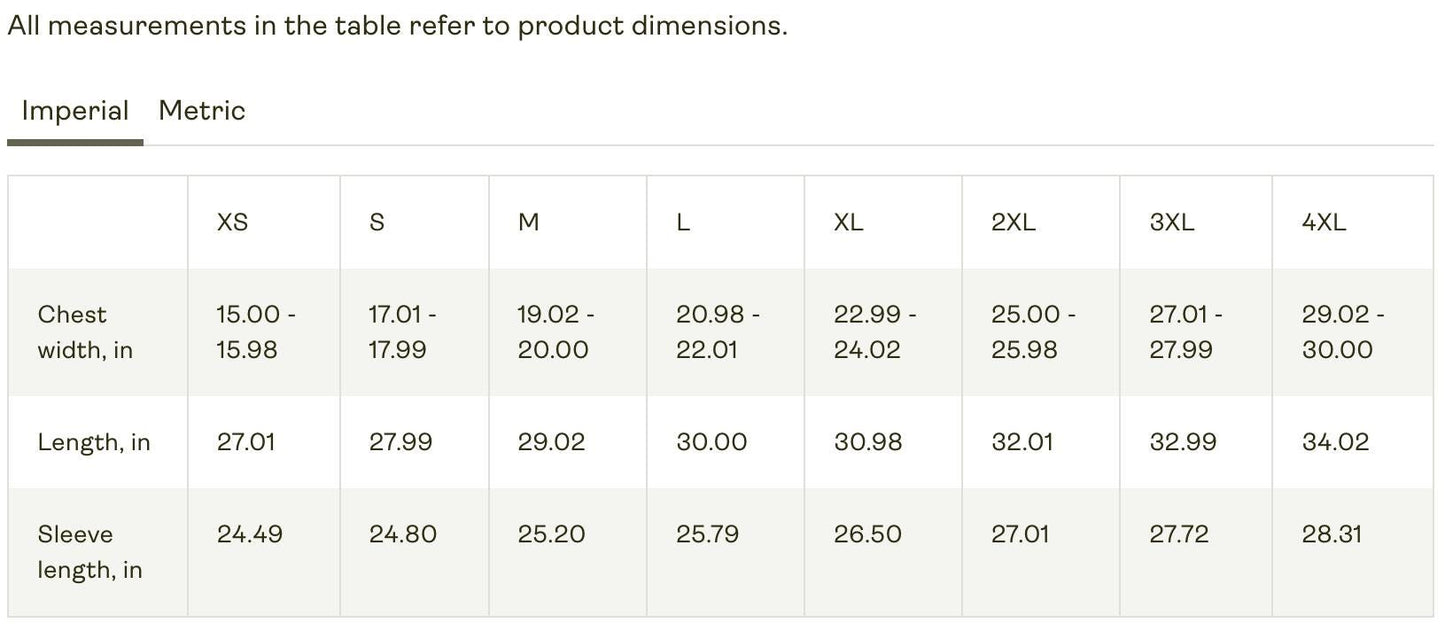
Task: Click the Chest width row label
Action: point(85,332)
